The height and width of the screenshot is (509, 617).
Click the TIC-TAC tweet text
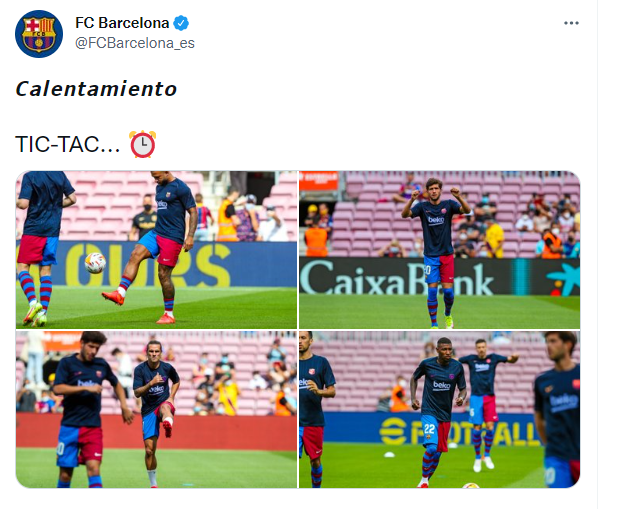pos(68,144)
